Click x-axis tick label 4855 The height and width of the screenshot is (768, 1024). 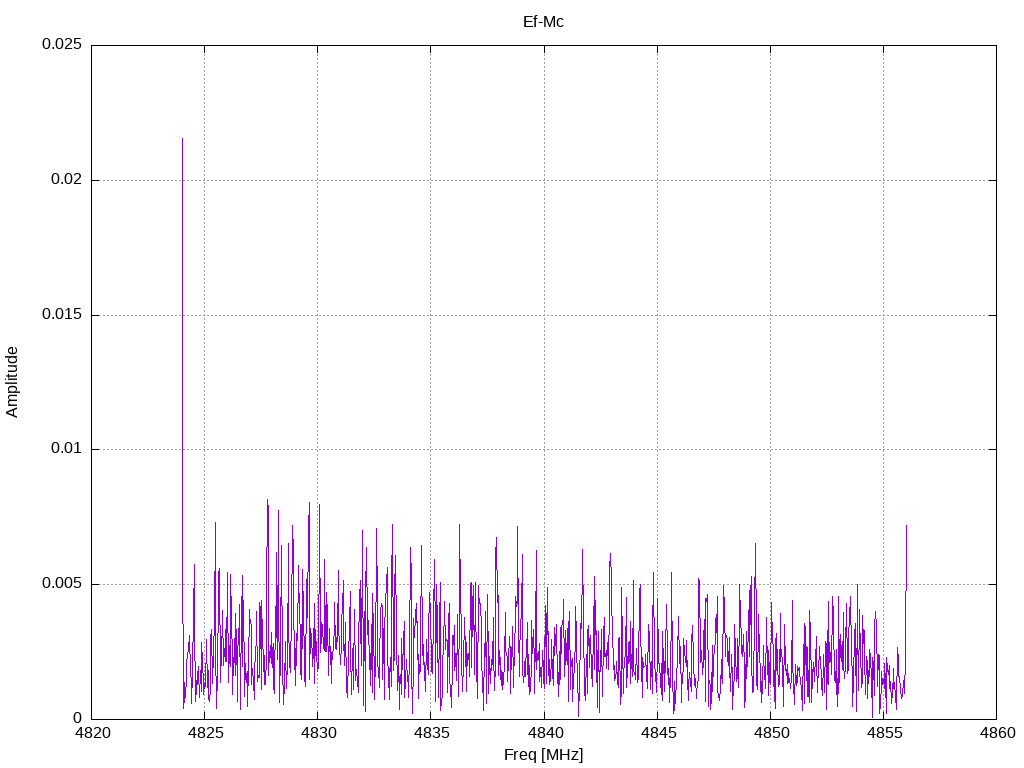[884, 733]
